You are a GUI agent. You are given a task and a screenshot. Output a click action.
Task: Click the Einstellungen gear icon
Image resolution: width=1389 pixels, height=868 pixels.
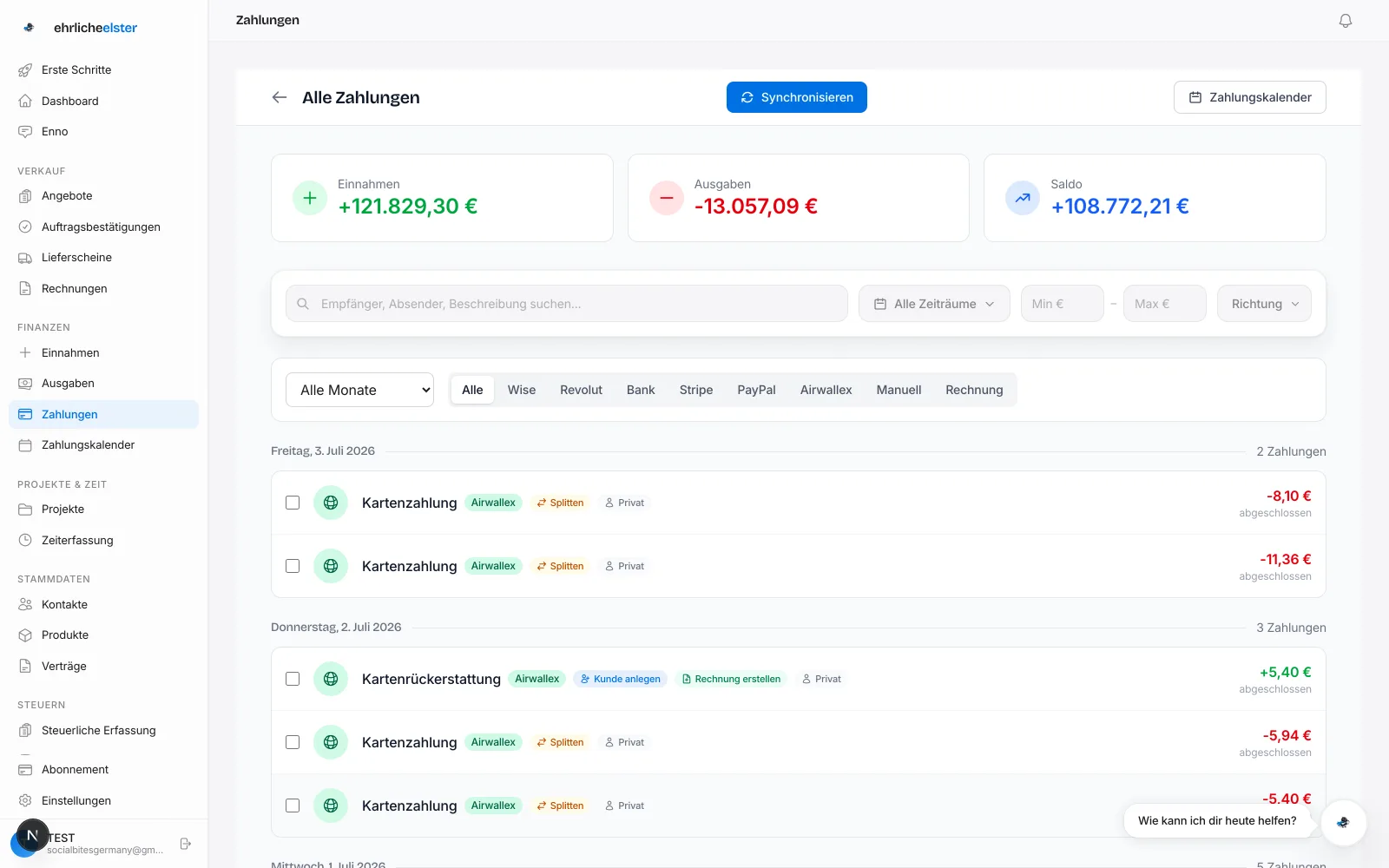tap(25, 801)
